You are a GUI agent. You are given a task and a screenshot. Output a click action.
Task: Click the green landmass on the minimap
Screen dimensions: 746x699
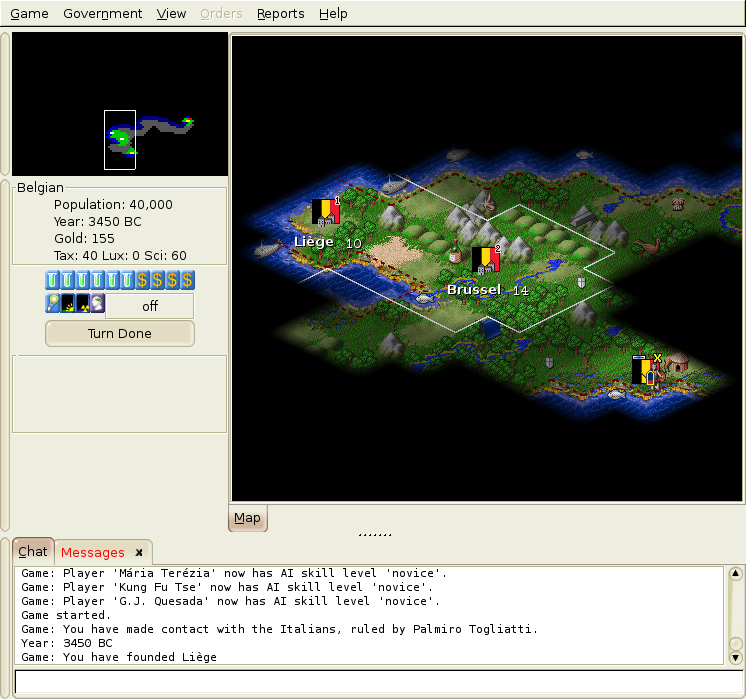118,137
